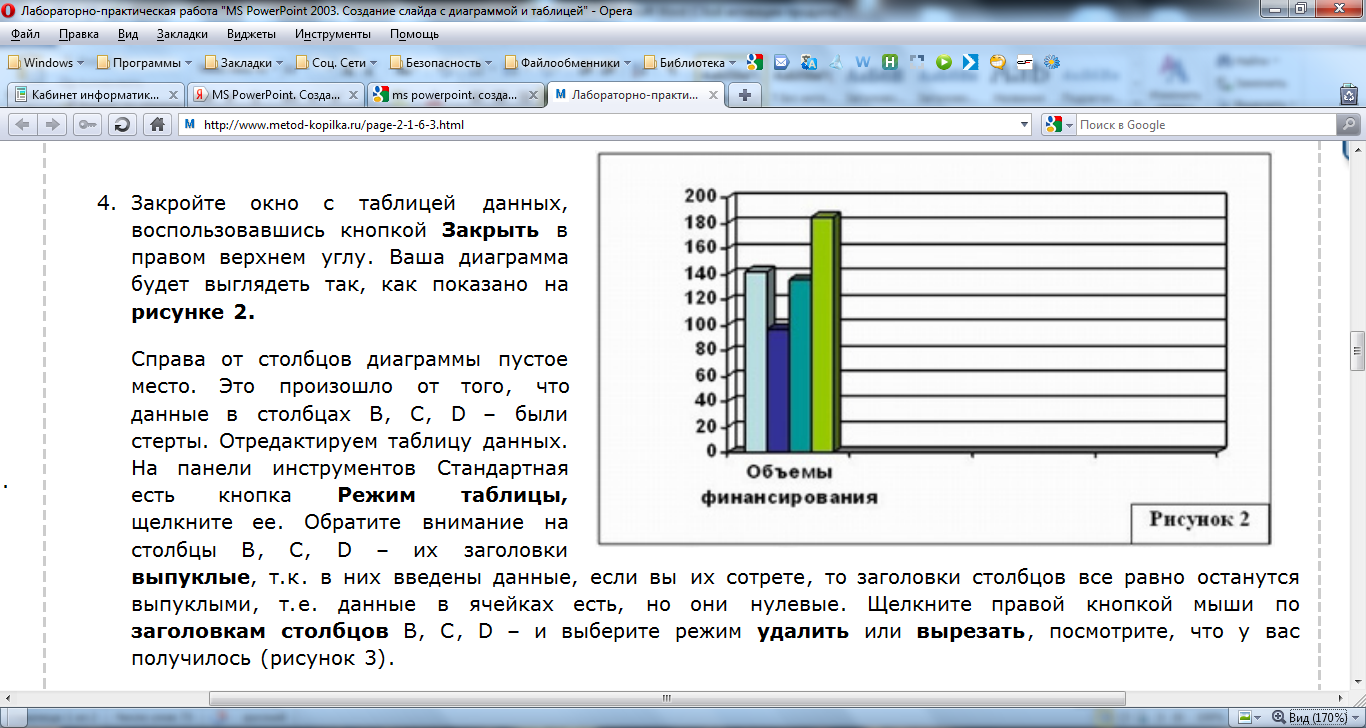Click the Рисунок 2 chart image
This screenshot has height=728, width=1366.
click(x=934, y=348)
